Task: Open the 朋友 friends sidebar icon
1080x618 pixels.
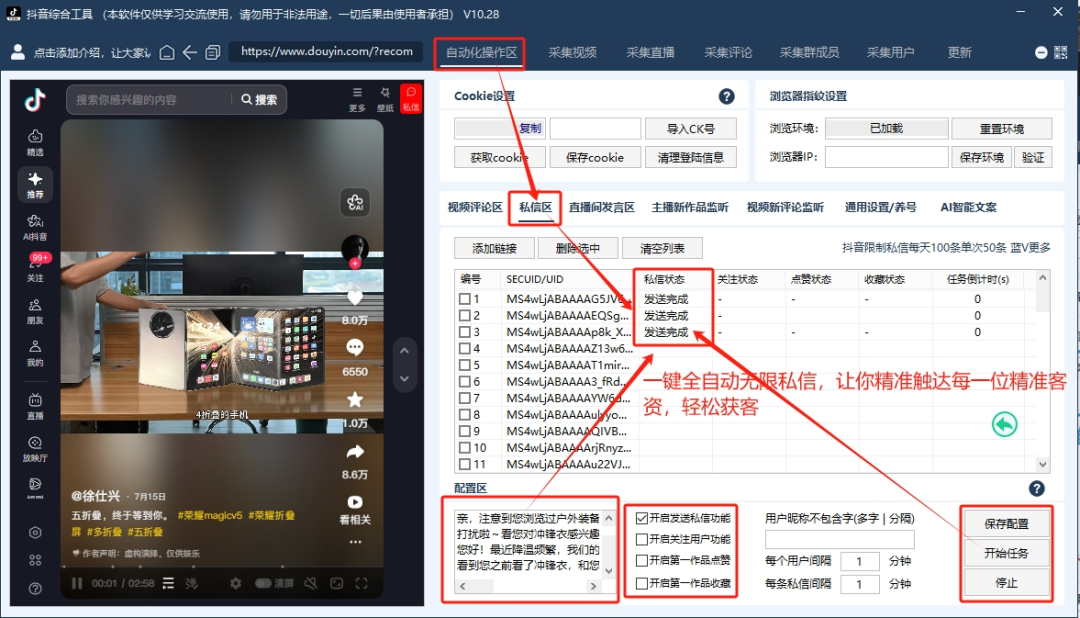Action: point(35,311)
